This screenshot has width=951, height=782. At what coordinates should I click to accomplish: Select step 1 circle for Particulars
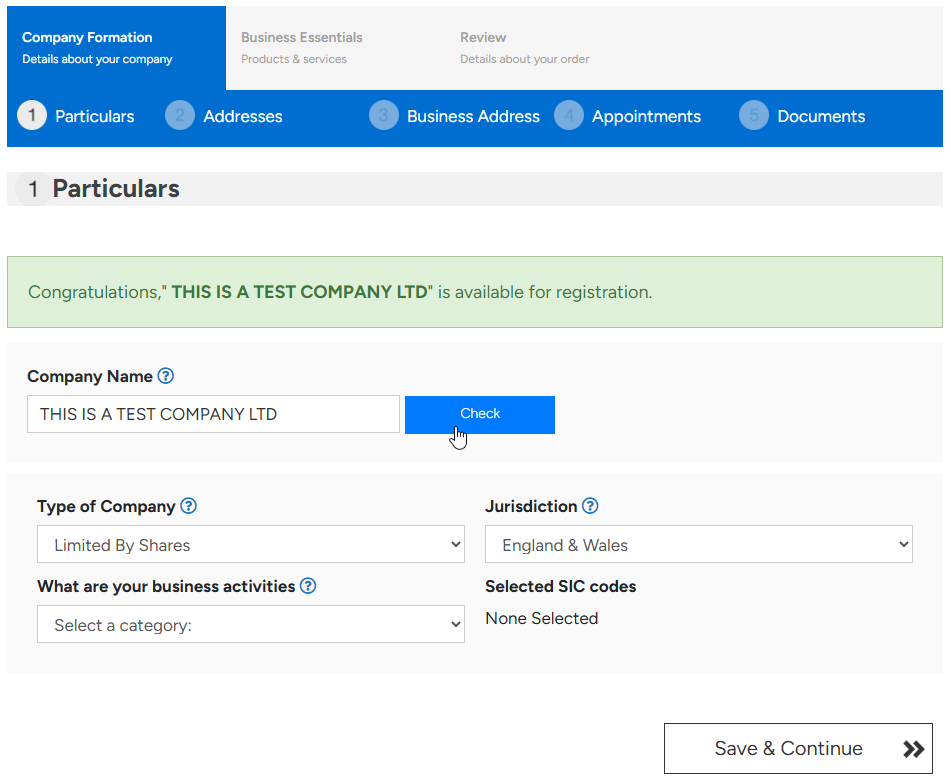pyautogui.click(x=32, y=115)
